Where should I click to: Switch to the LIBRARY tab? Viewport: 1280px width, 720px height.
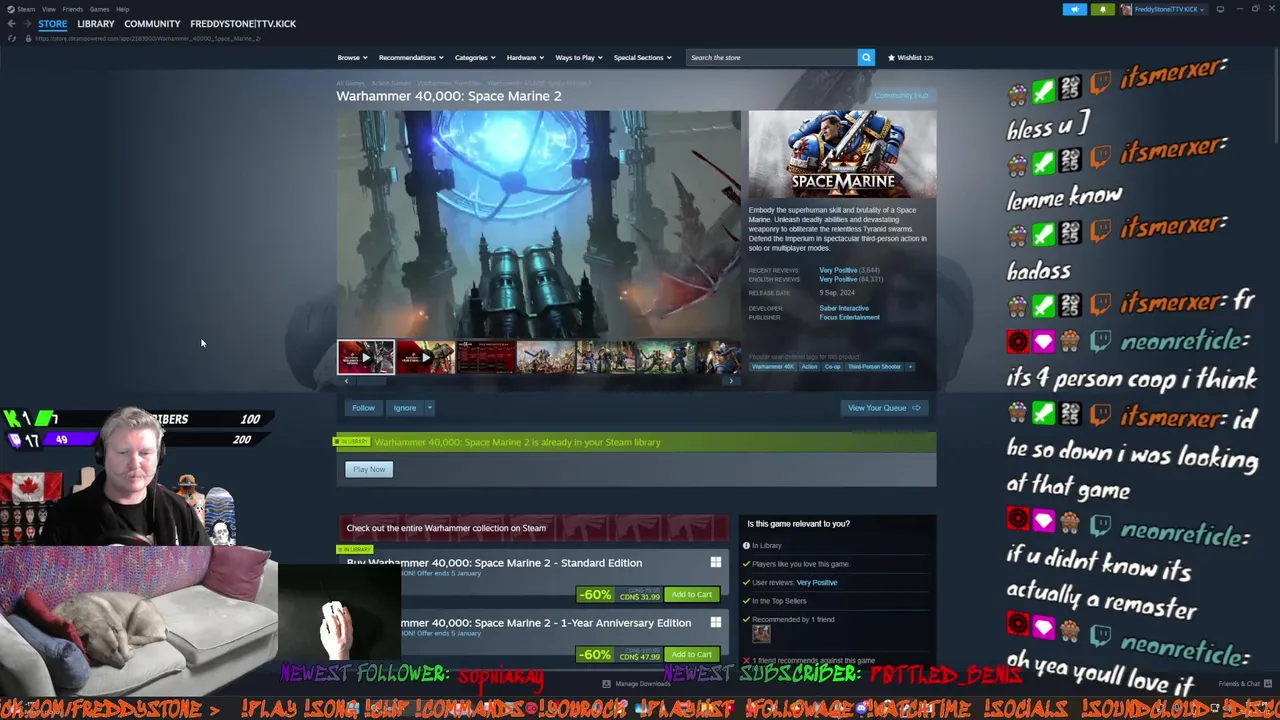[x=96, y=24]
